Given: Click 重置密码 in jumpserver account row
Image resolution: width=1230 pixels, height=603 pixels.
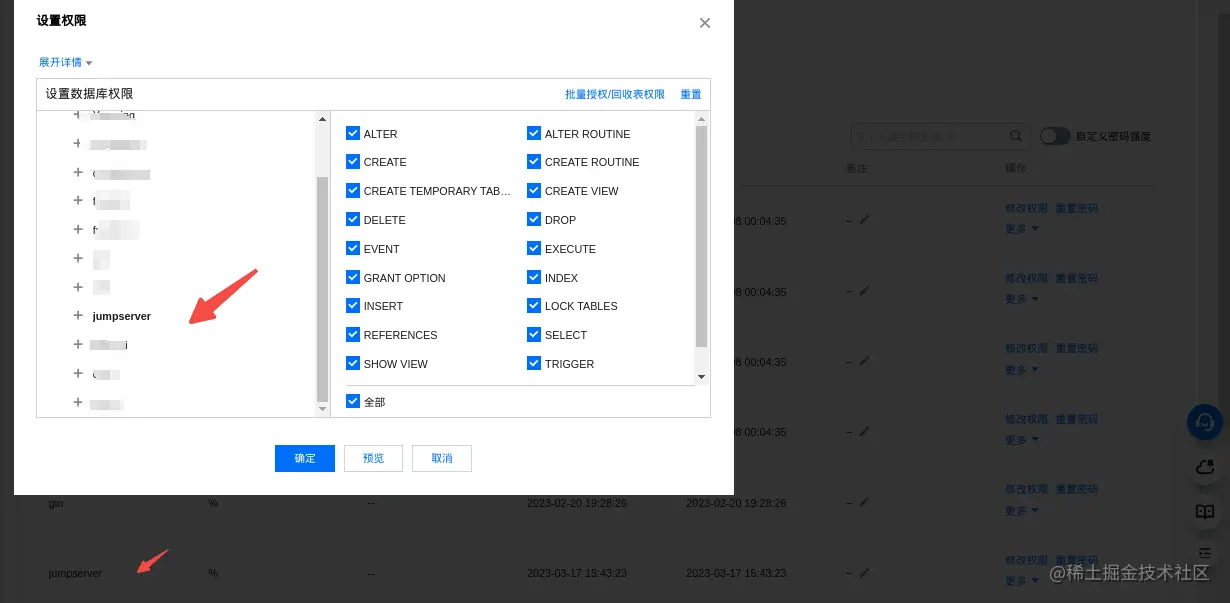Looking at the screenshot, I should [x=1077, y=560].
